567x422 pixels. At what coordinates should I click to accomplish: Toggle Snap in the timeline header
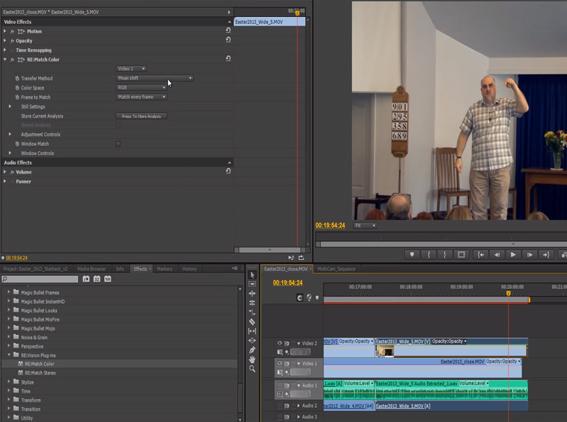[299, 298]
